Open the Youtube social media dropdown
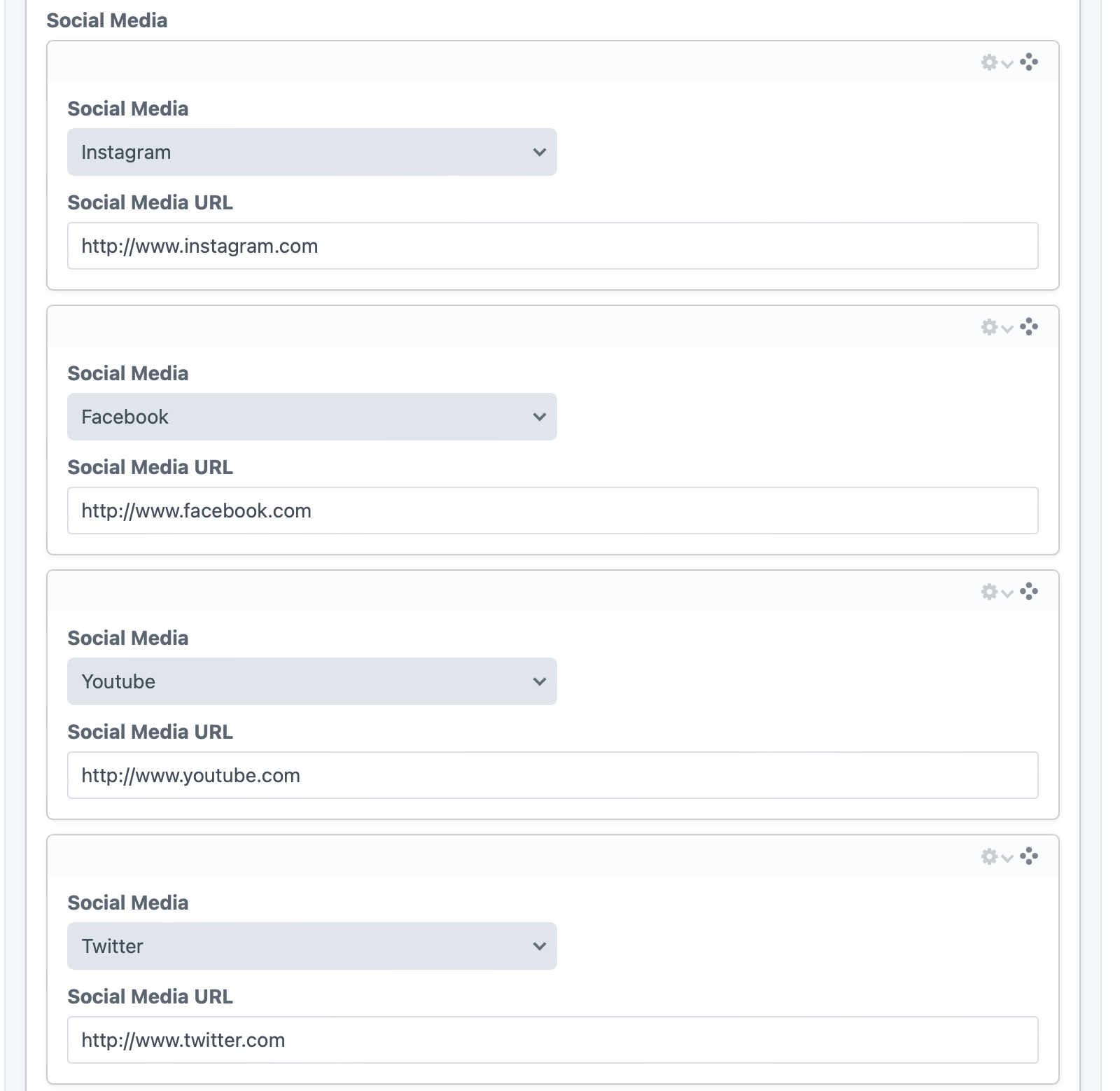Screen dimensions: 1120x1091 pyautogui.click(x=311, y=681)
